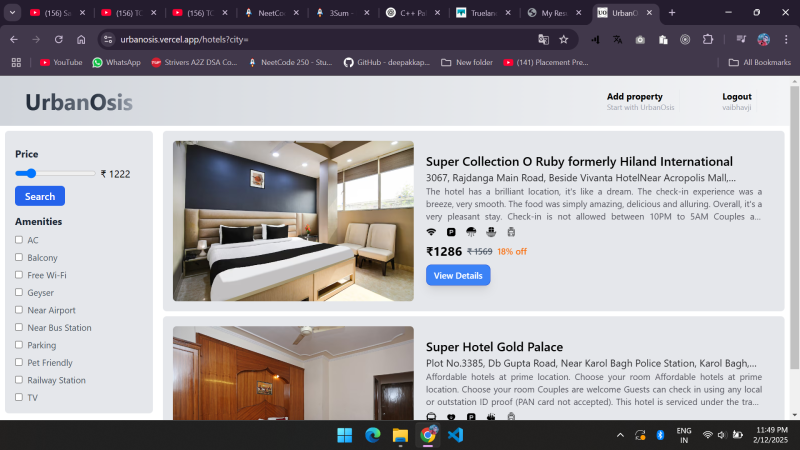Open the browser home page

coord(81,39)
